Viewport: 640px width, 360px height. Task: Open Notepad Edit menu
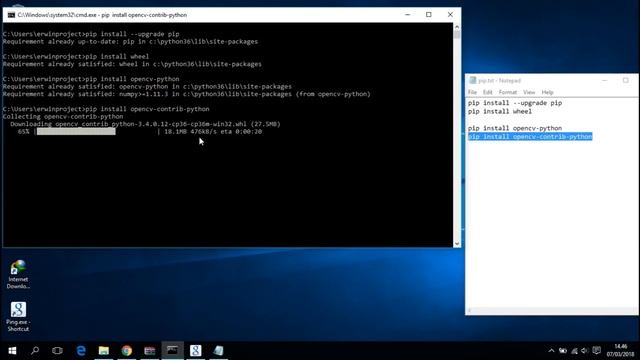[x=487, y=92]
